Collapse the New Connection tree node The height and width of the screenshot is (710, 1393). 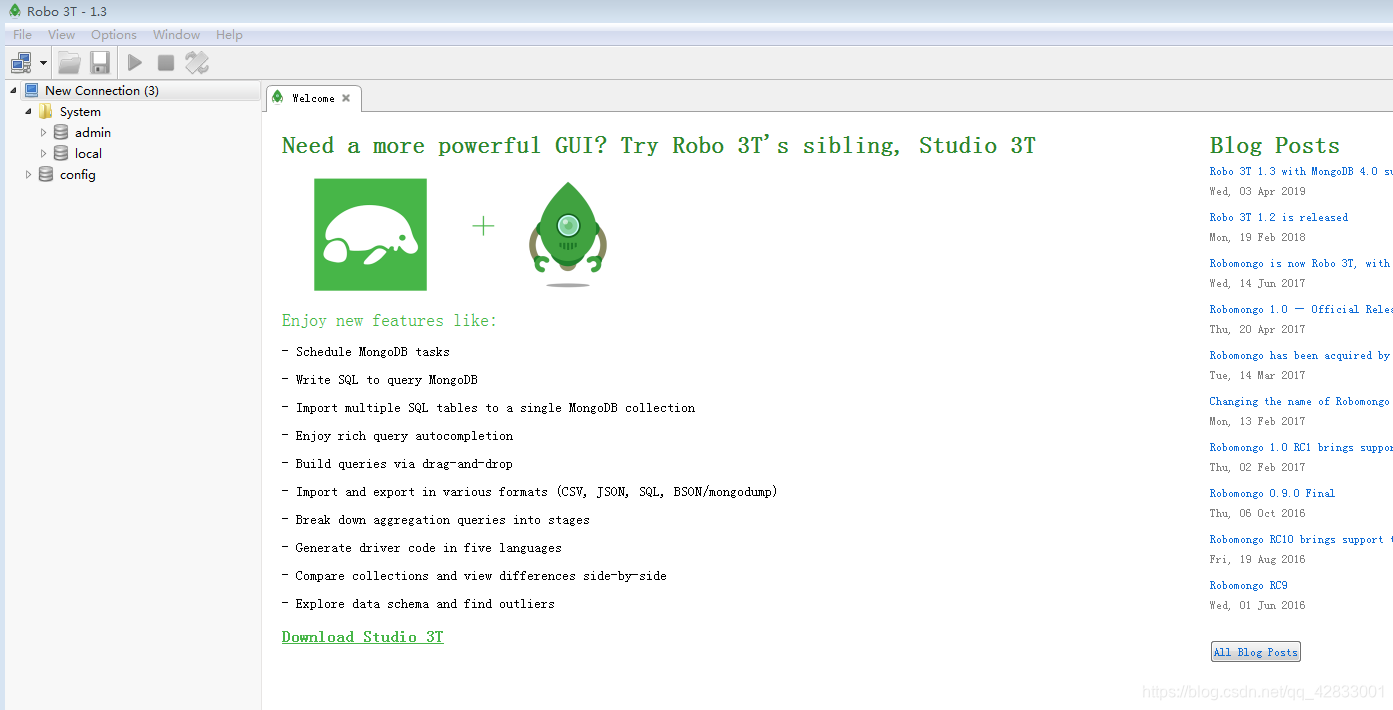point(13,90)
